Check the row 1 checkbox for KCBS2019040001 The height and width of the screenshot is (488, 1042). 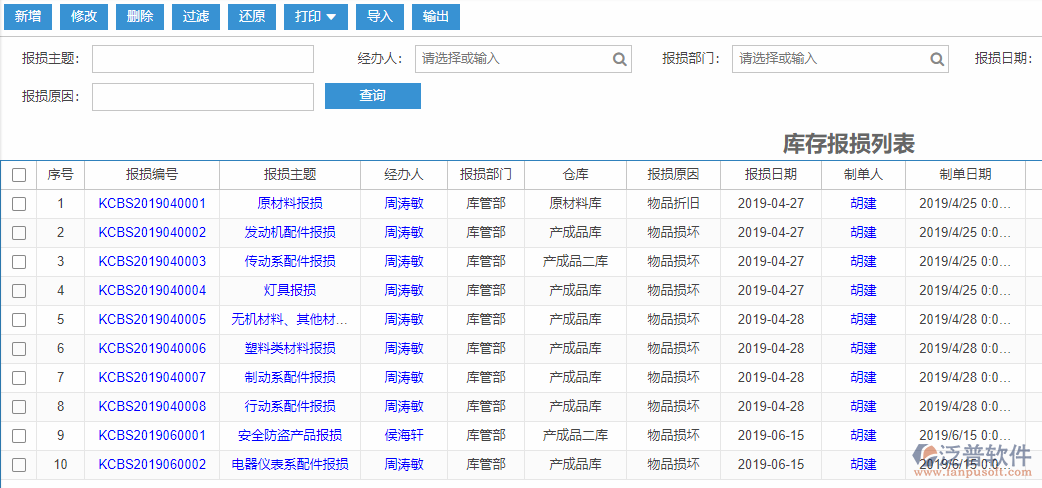coord(19,204)
